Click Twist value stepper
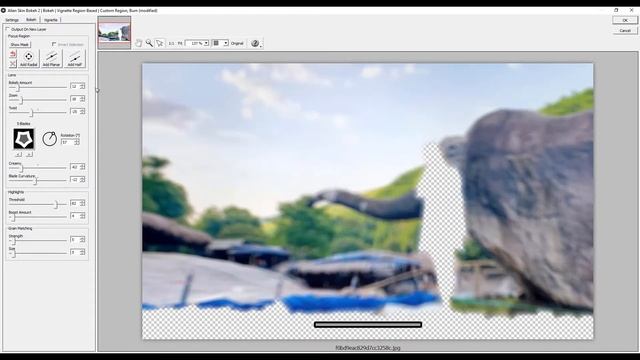 tap(82, 111)
